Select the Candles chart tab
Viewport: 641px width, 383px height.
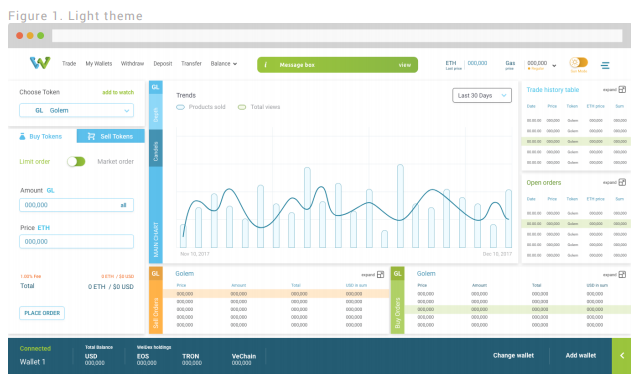click(x=155, y=148)
